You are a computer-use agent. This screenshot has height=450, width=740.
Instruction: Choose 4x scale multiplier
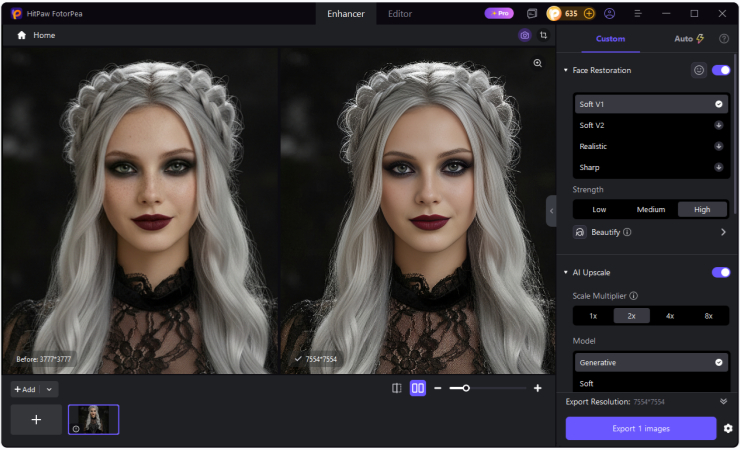[x=670, y=316]
